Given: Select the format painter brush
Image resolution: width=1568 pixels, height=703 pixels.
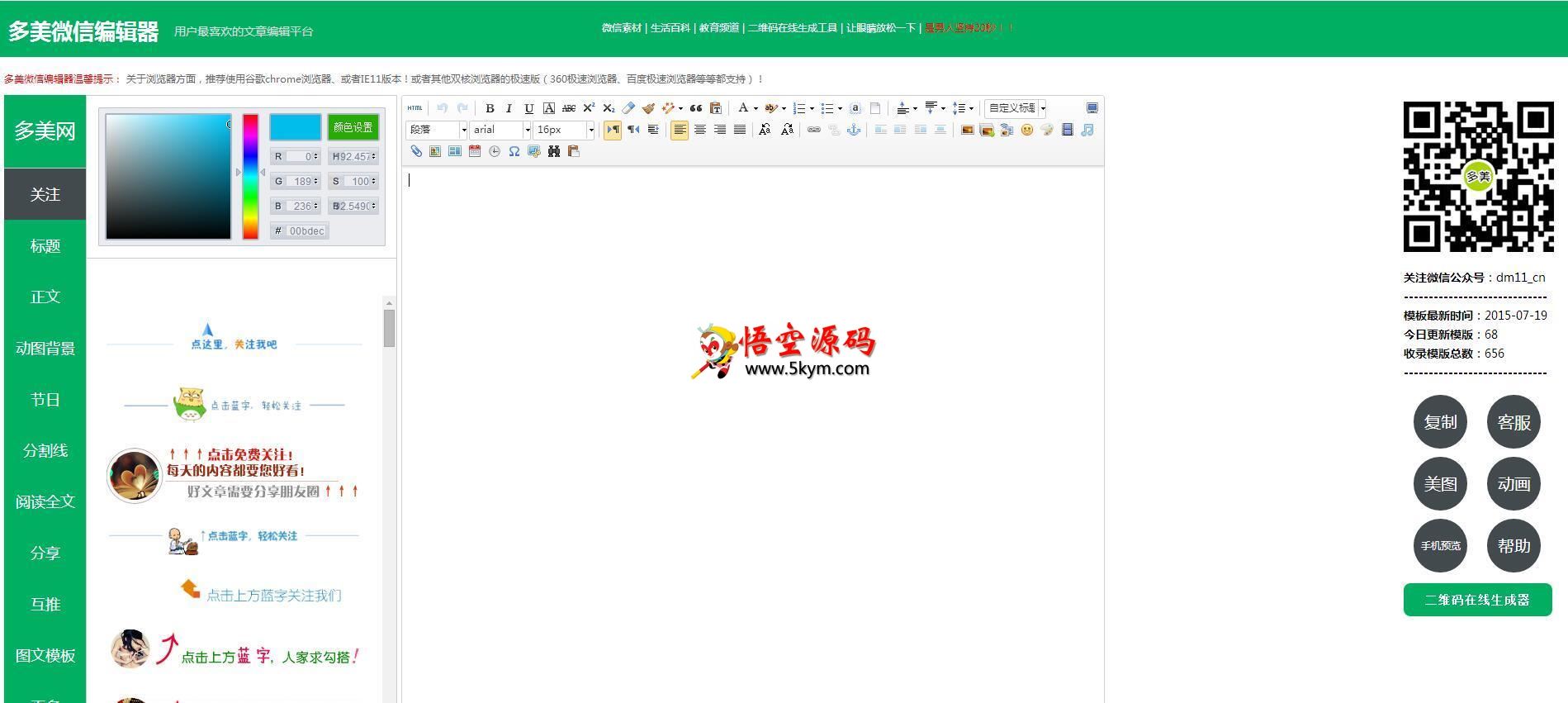Looking at the screenshot, I should 648,108.
